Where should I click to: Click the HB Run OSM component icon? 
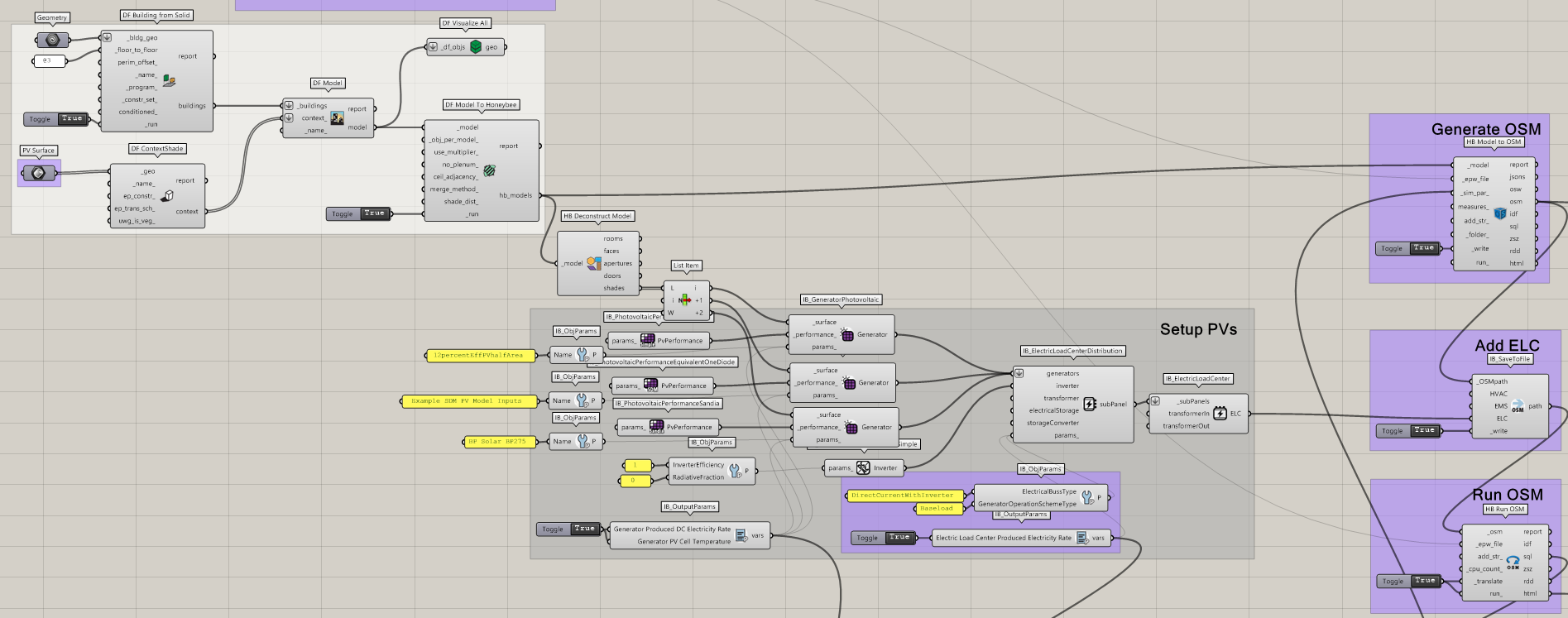coord(1513,563)
